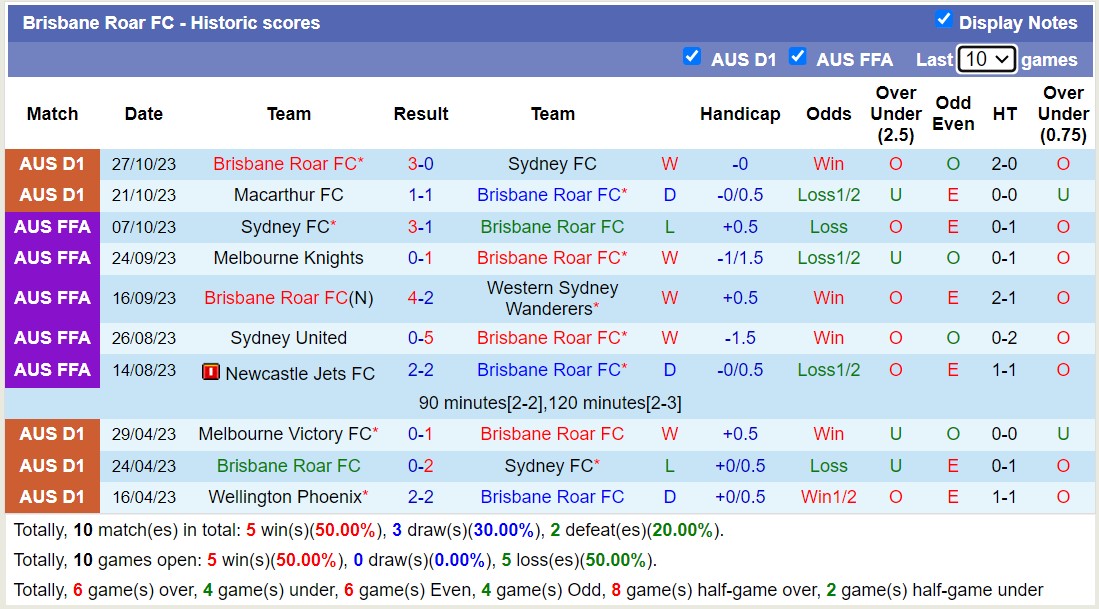The width and height of the screenshot is (1099, 609).
Task: Click Macarthur FC team name
Action: (288, 195)
